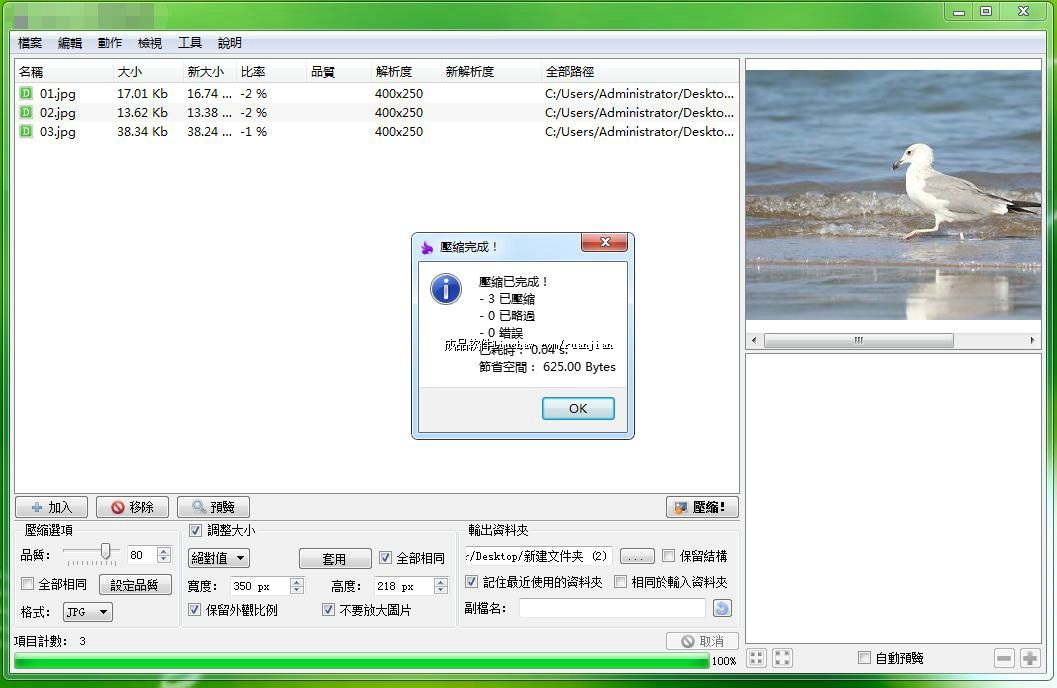Click the original size preview icon

point(757,658)
